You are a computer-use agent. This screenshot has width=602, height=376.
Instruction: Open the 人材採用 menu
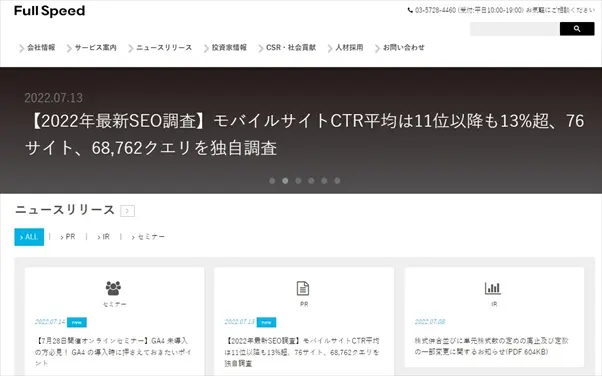[x=349, y=48]
